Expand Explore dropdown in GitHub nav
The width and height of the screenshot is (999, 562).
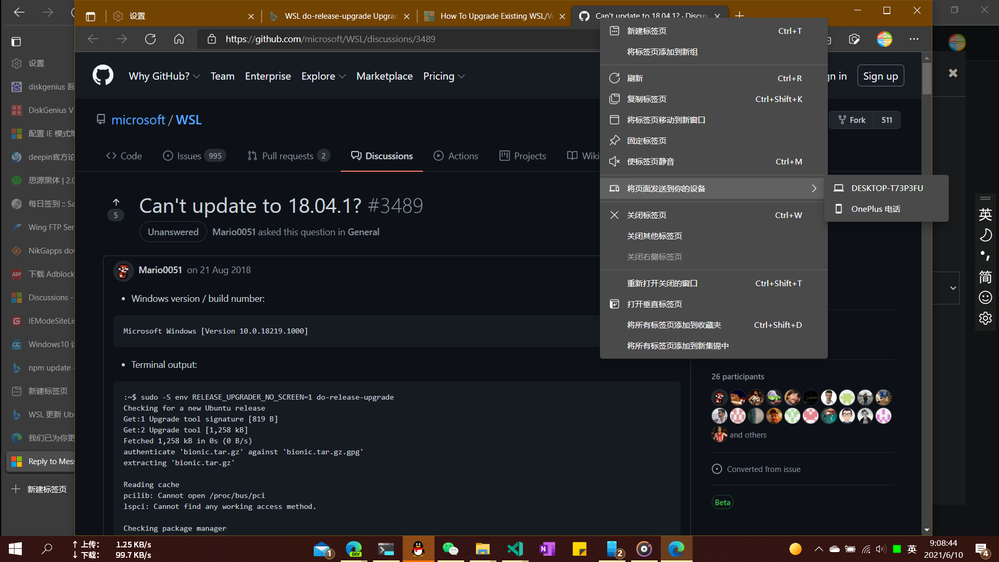[x=323, y=76]
